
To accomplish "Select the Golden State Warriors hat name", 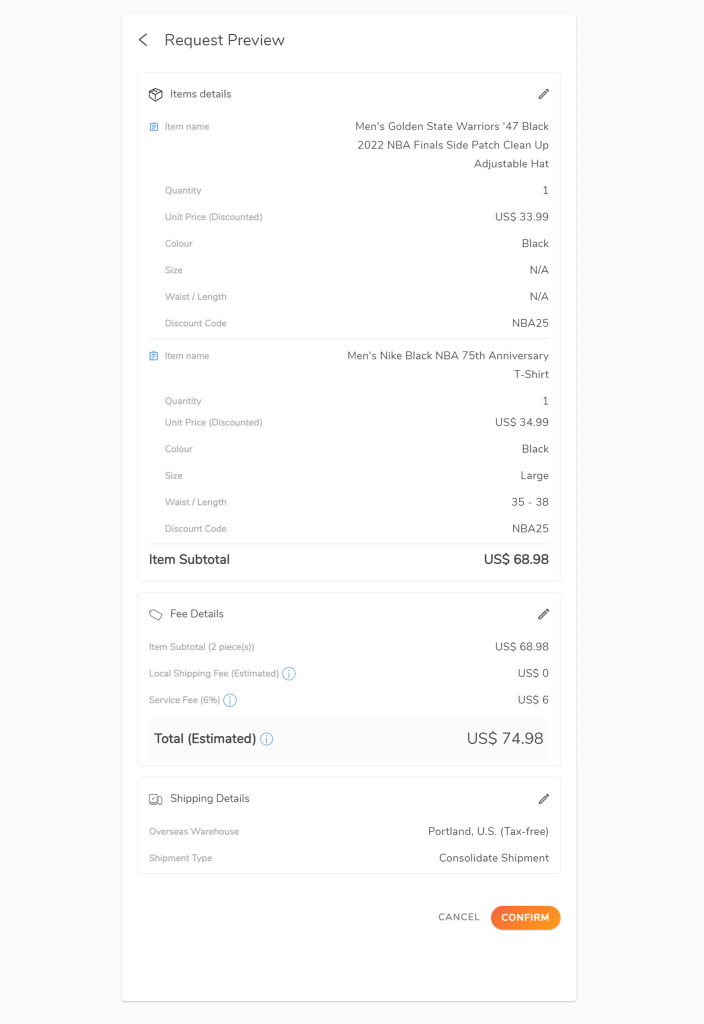I will (452, 145).
